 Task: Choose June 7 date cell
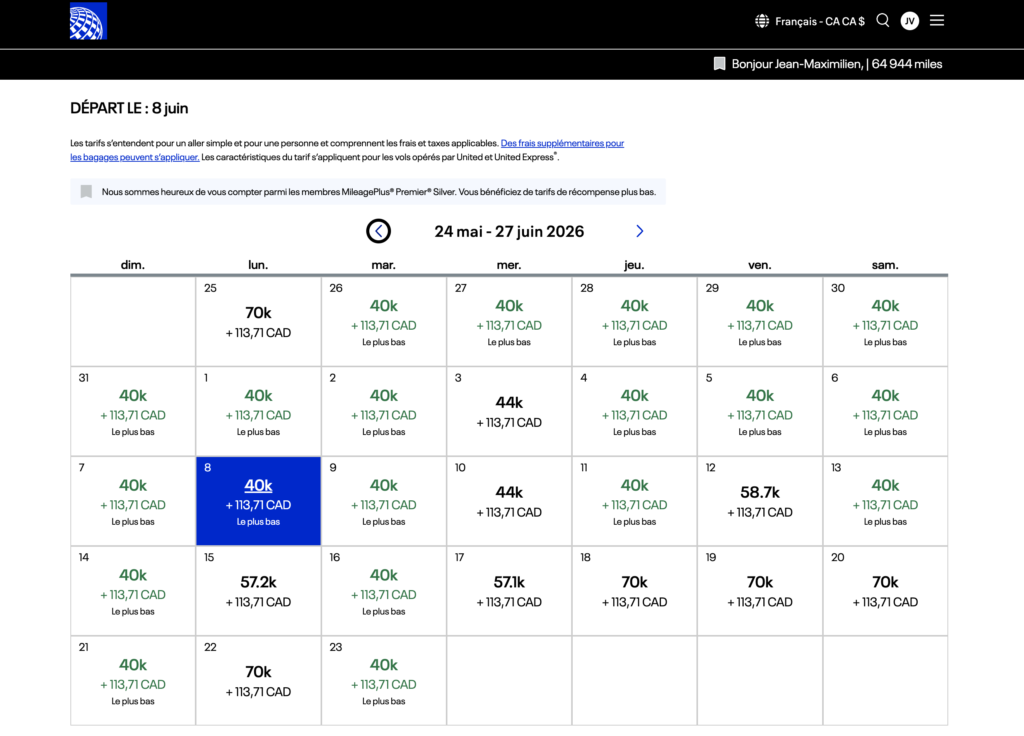pyautogui.click(x=133, y=501)
